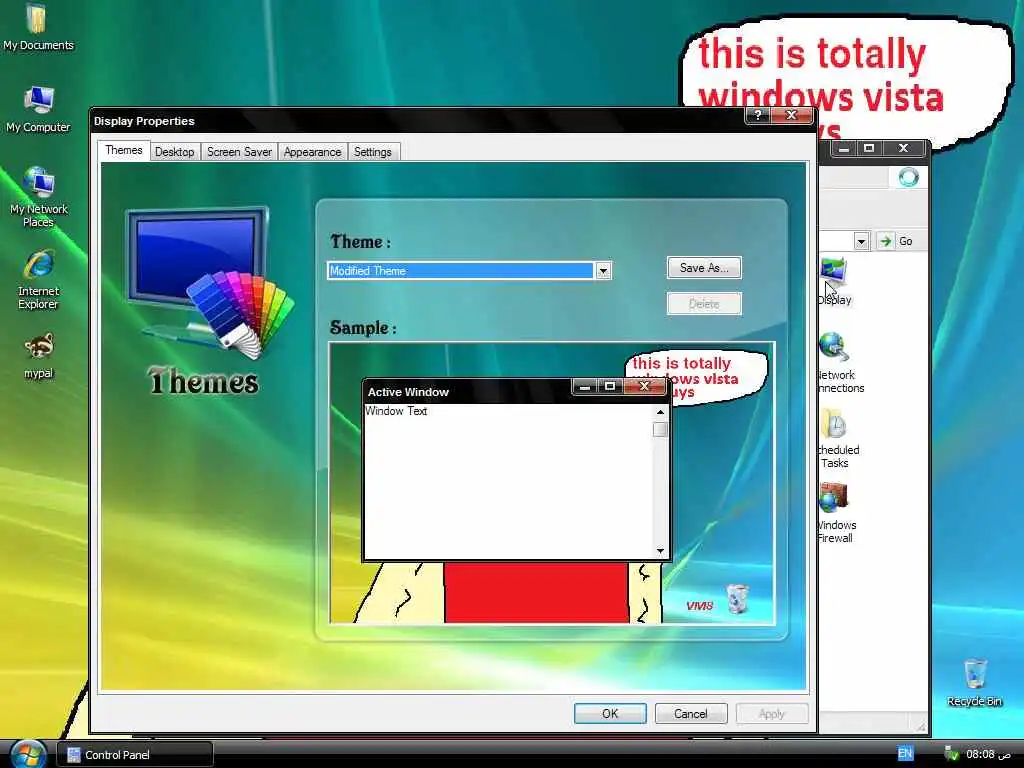The height and width of the screenshot is (768, 1024).
Task: Open the Screen Saver tab
Action: point(239,152)
